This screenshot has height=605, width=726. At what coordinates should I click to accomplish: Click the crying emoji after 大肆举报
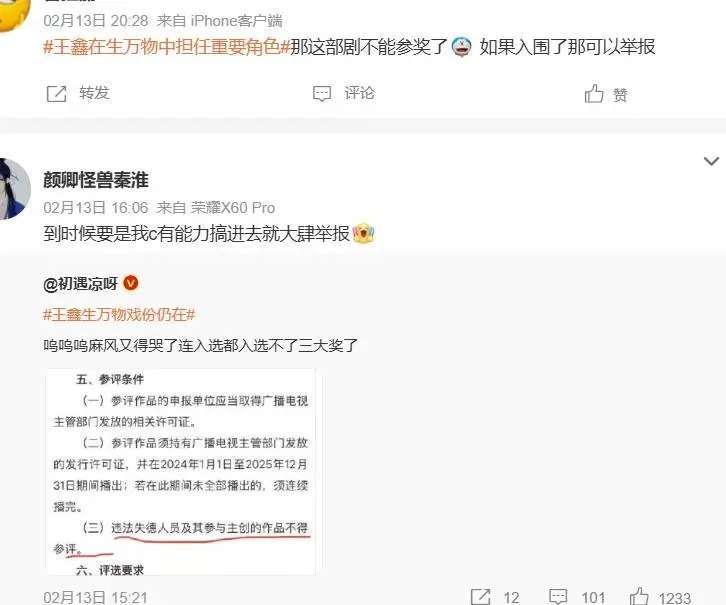(363, 233)
